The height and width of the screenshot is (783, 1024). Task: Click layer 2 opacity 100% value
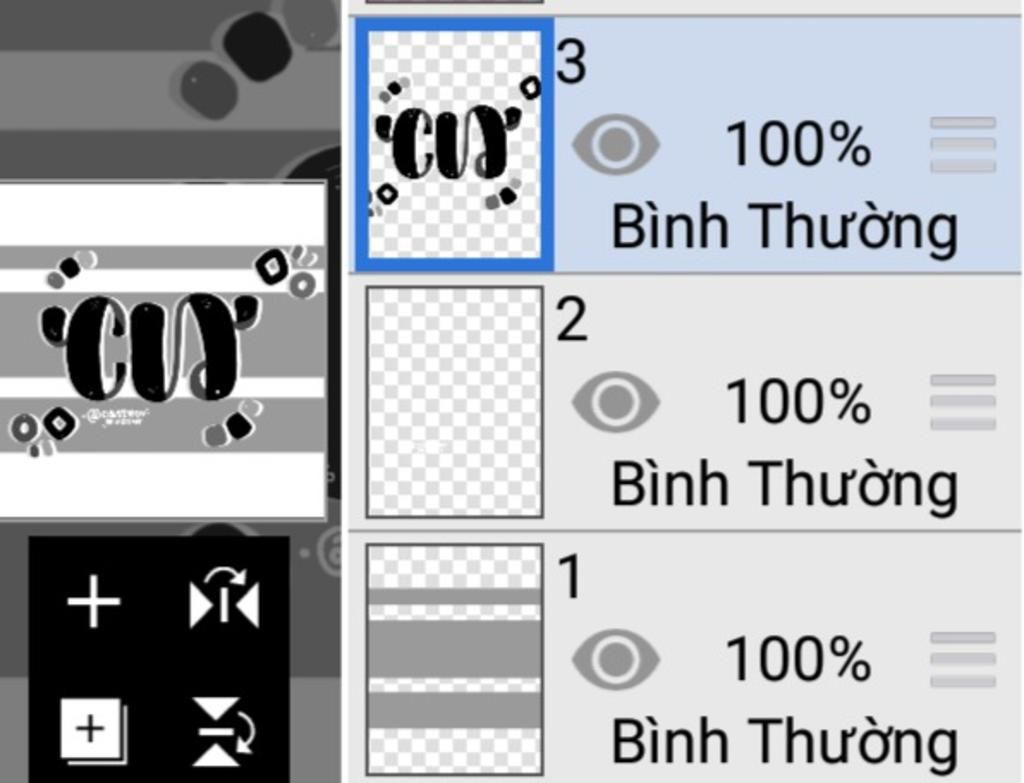798,402
